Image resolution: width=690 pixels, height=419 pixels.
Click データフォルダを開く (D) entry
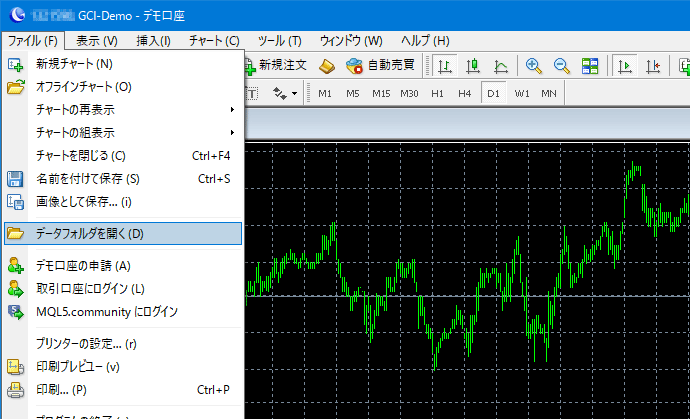(x=123, y=234)
